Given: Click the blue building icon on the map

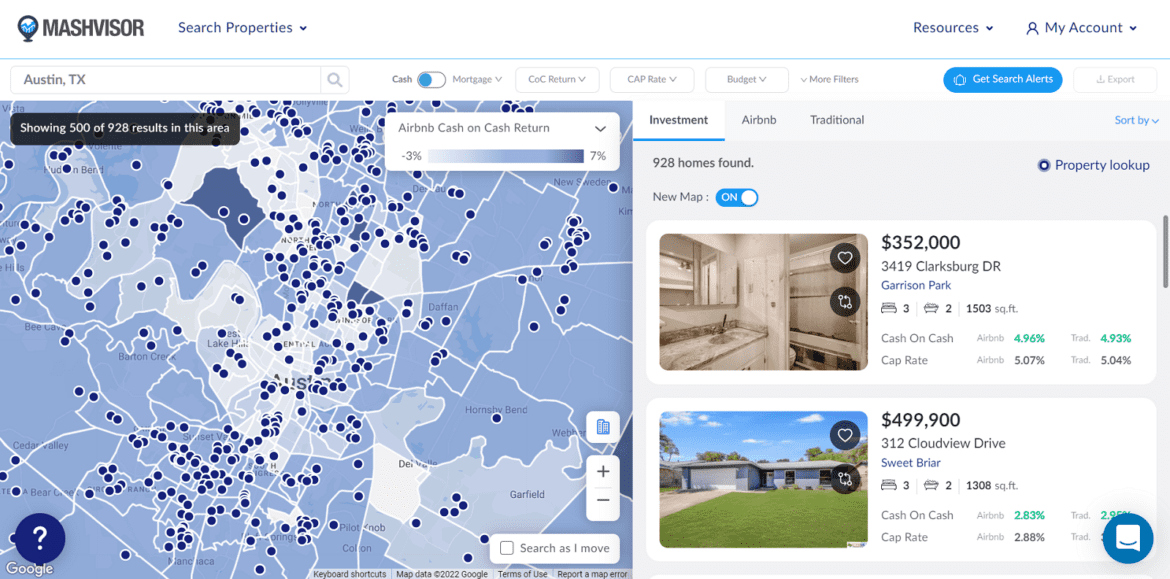Looking at the screenshot, I should (x=603, y=426).
